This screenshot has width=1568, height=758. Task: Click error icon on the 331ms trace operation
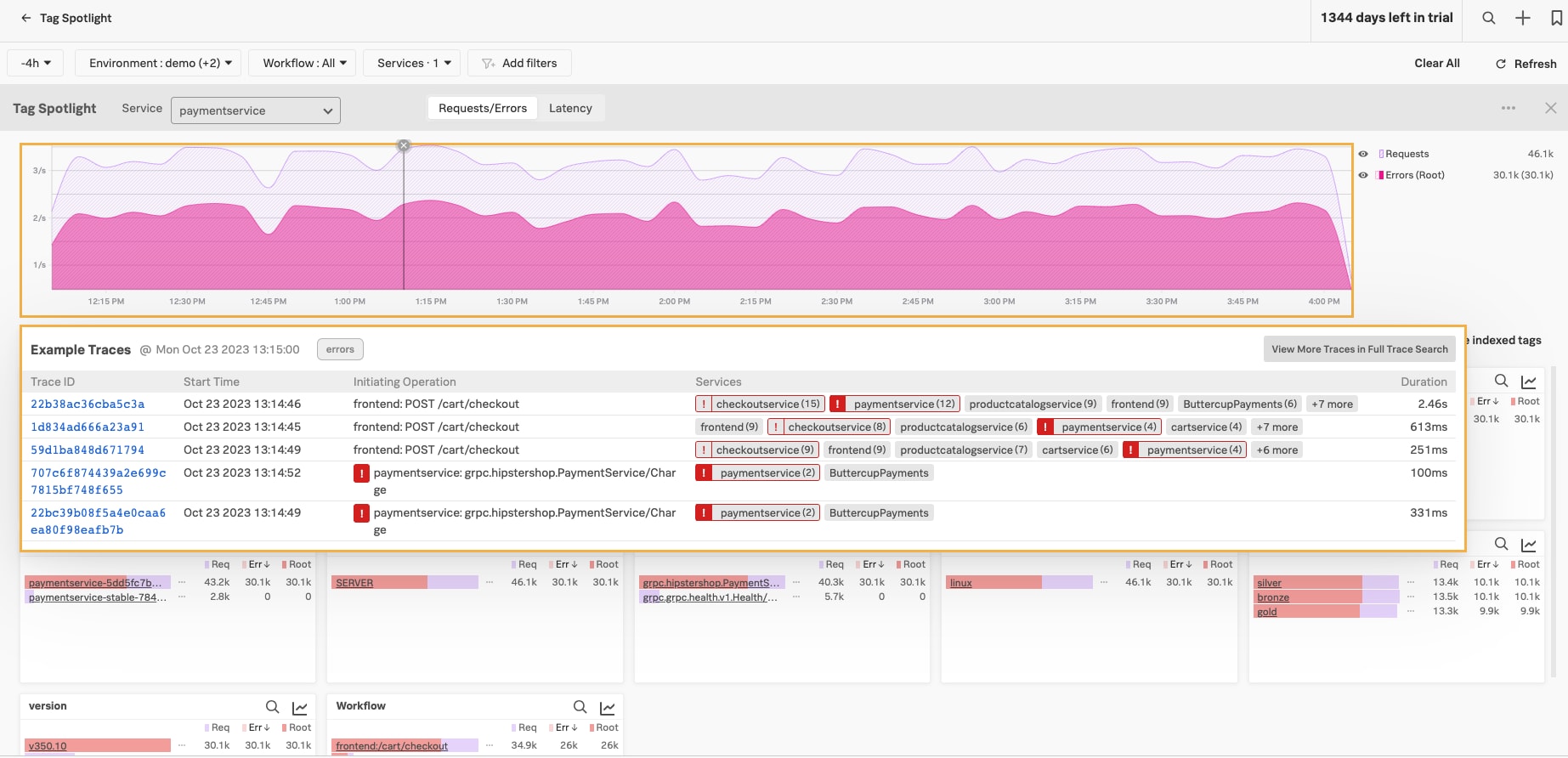[x=361, y=513]
